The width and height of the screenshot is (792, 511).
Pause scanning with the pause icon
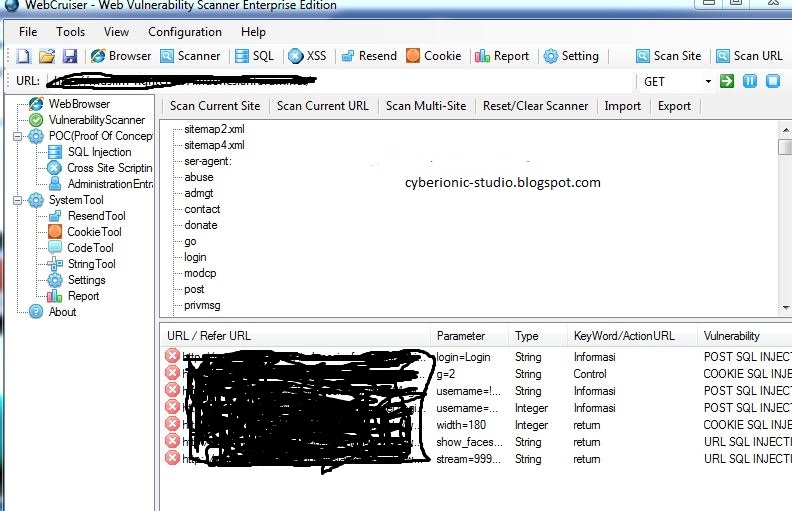tap(750, 81)
